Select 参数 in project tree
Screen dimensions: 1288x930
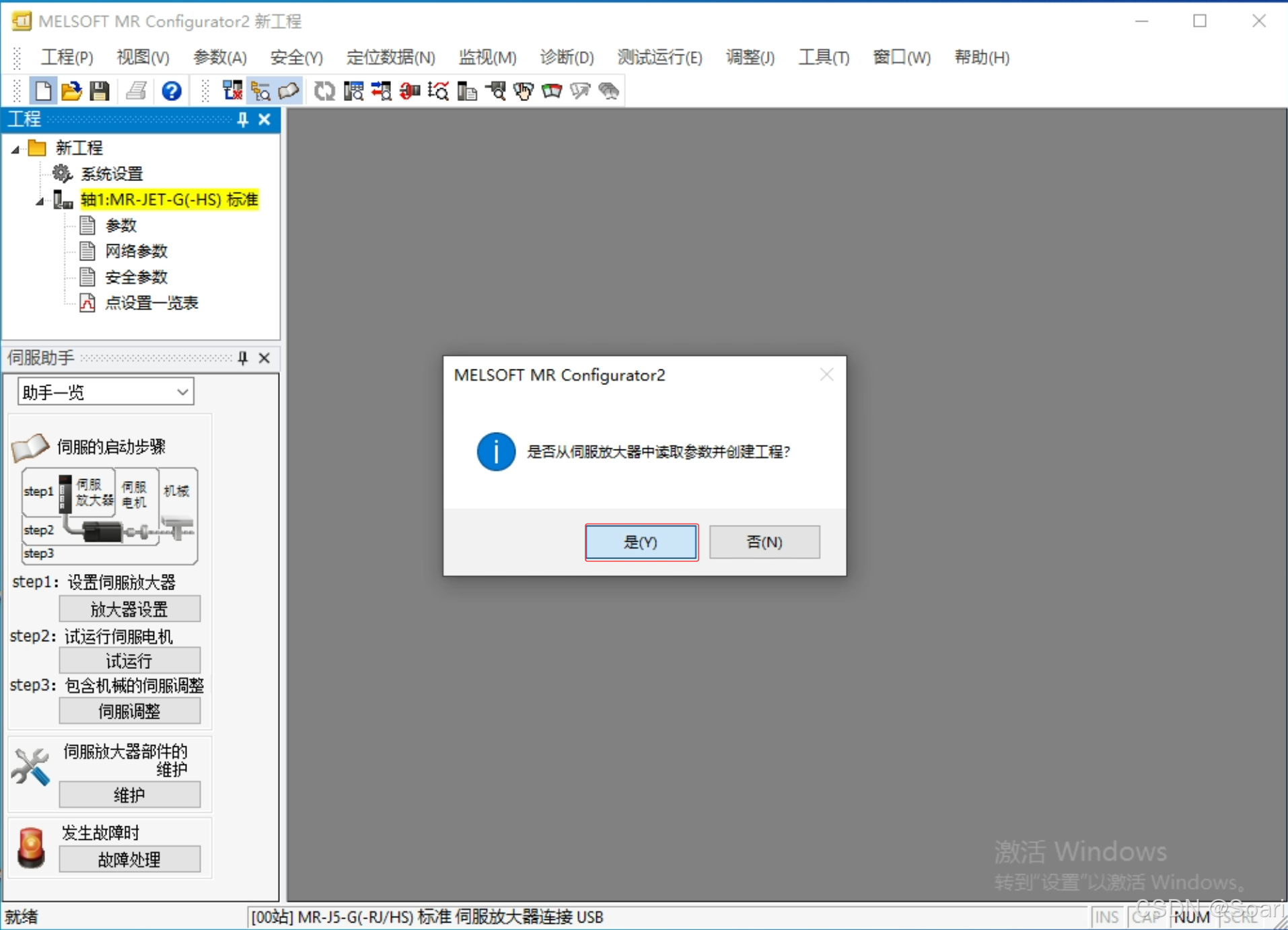click(121, 225)
